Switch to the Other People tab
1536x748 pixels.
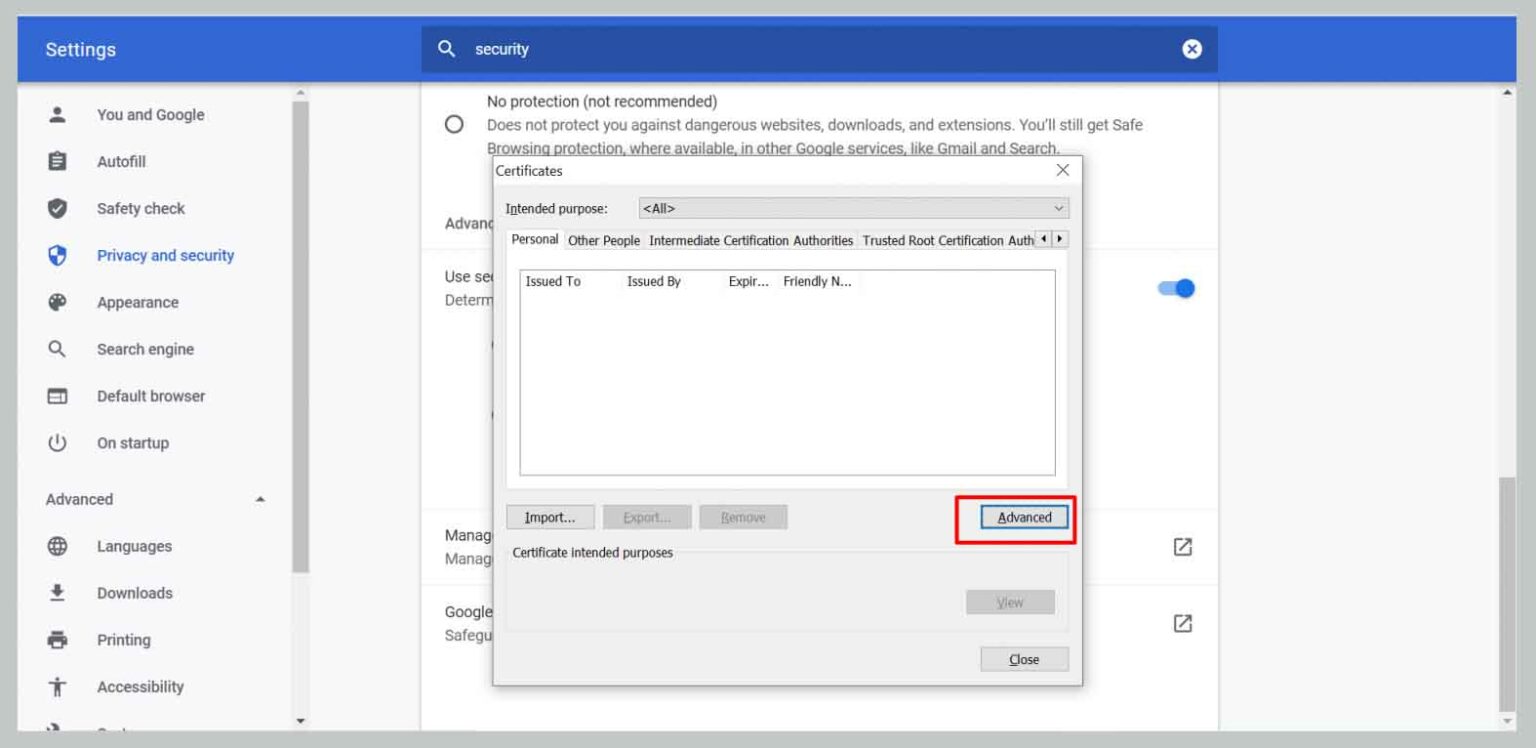(x=602, y=240)
